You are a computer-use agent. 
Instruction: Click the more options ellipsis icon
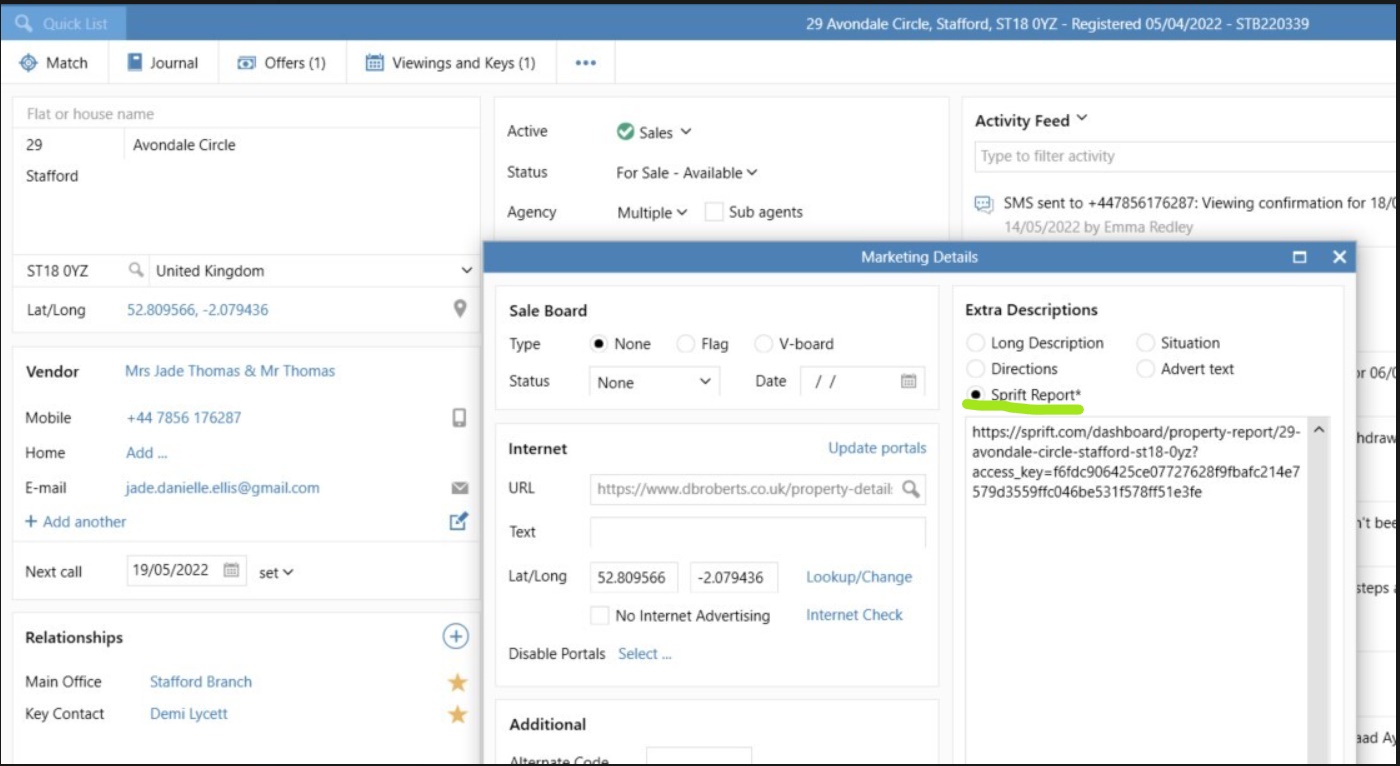click(x=585, y=62)
